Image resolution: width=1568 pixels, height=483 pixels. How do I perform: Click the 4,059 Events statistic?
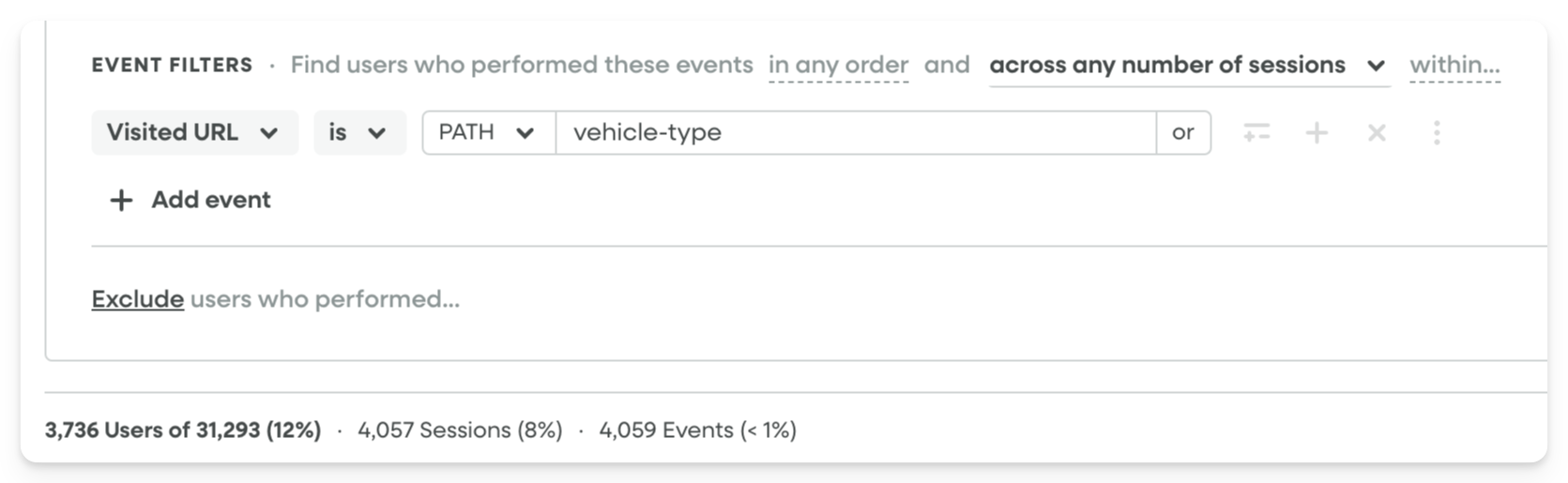697,430
